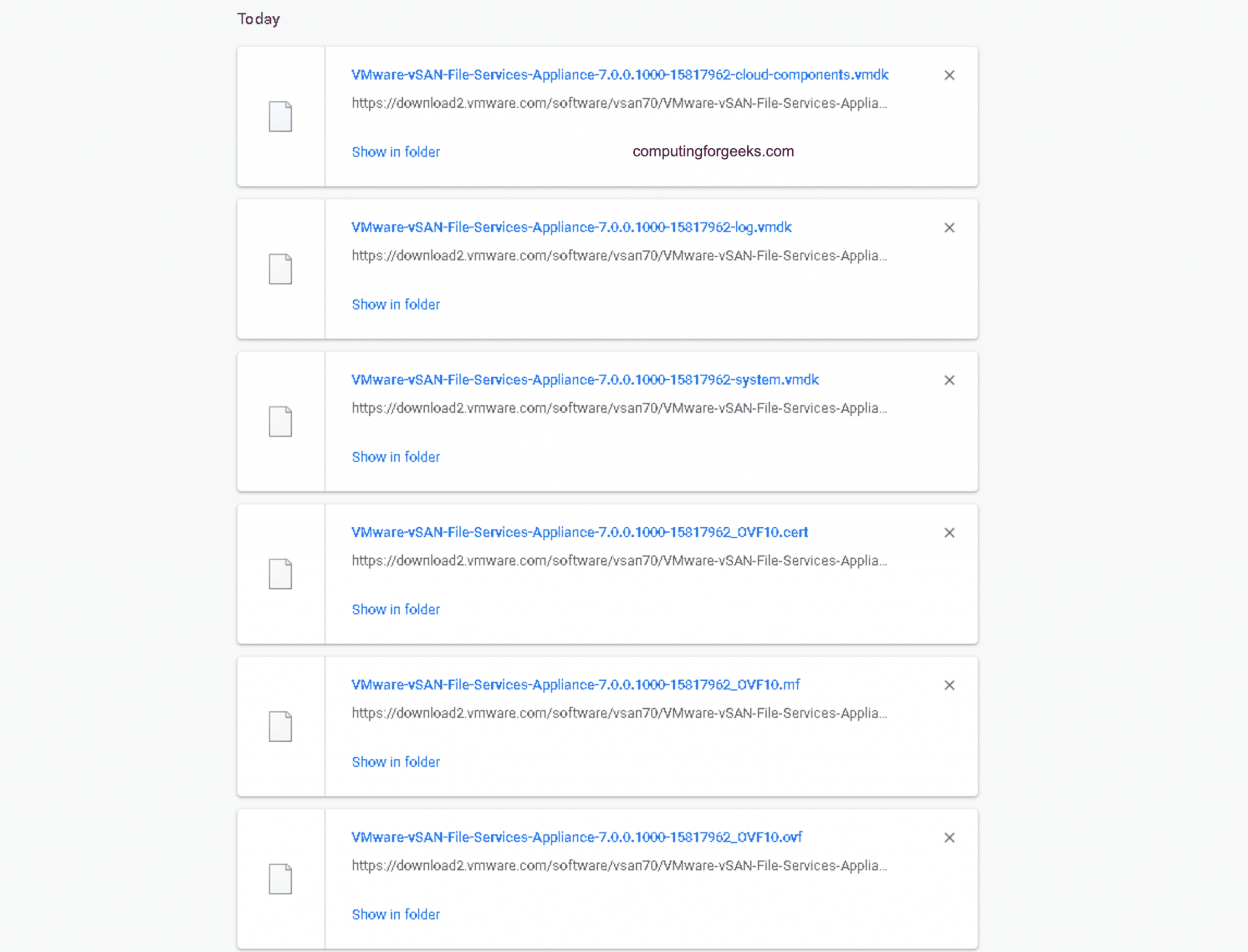Show OVF10.ovf file in folder
Viewport: 1248px width, 952px height.
pyautogui.click(x=395, y=914)
